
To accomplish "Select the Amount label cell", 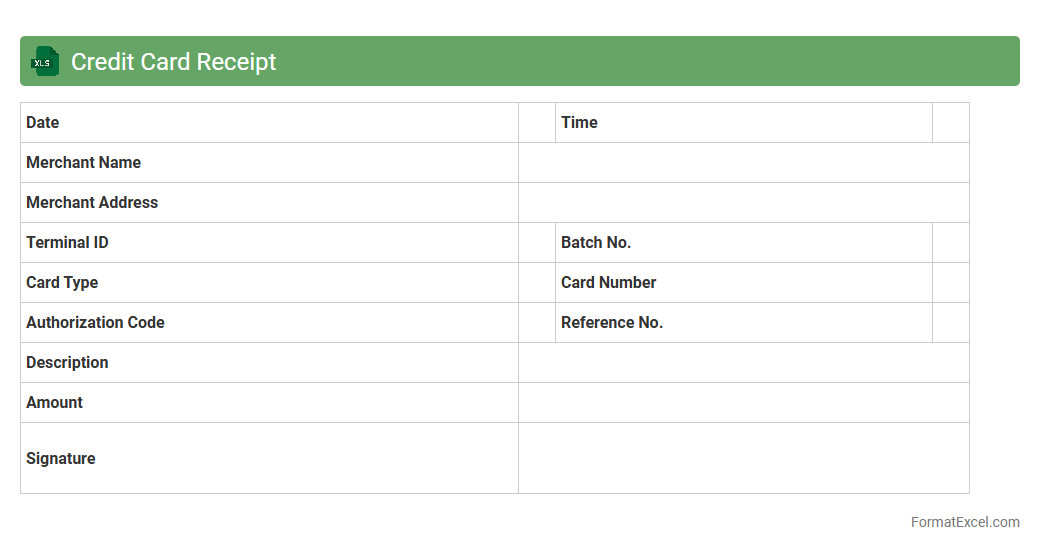I will click(x=269, y=402).
